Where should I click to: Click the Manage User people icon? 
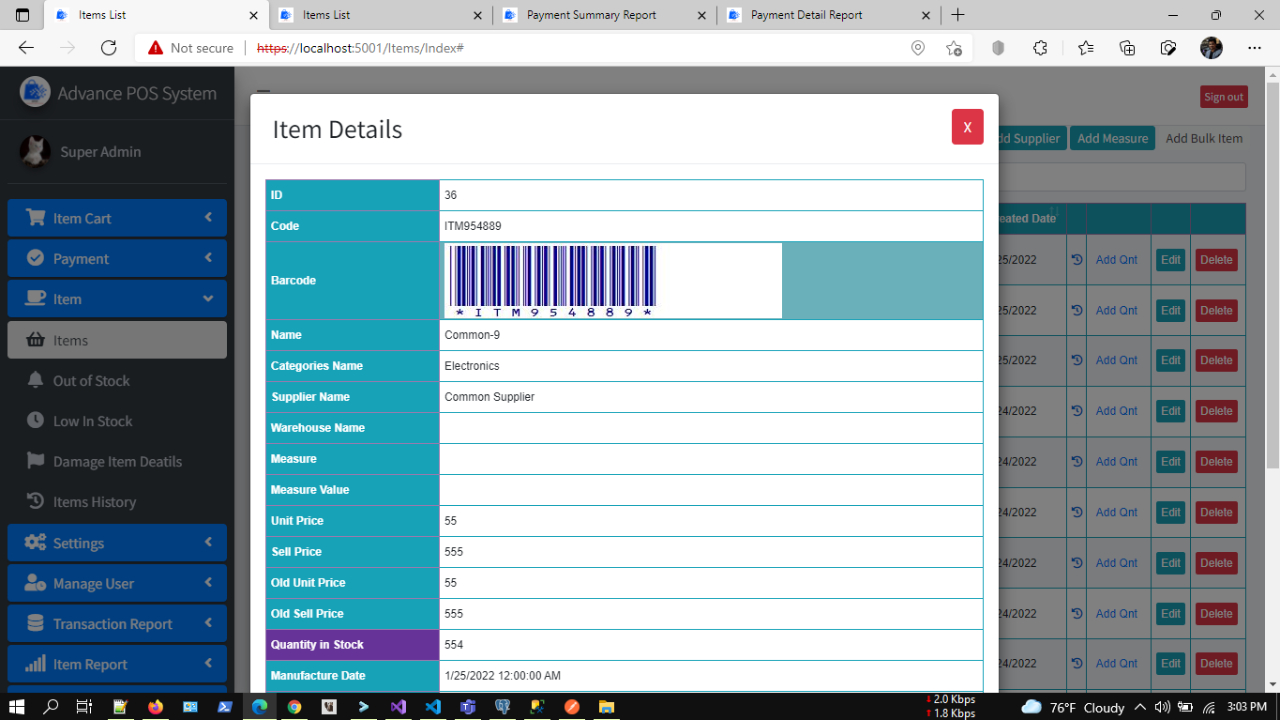point(34,583)
